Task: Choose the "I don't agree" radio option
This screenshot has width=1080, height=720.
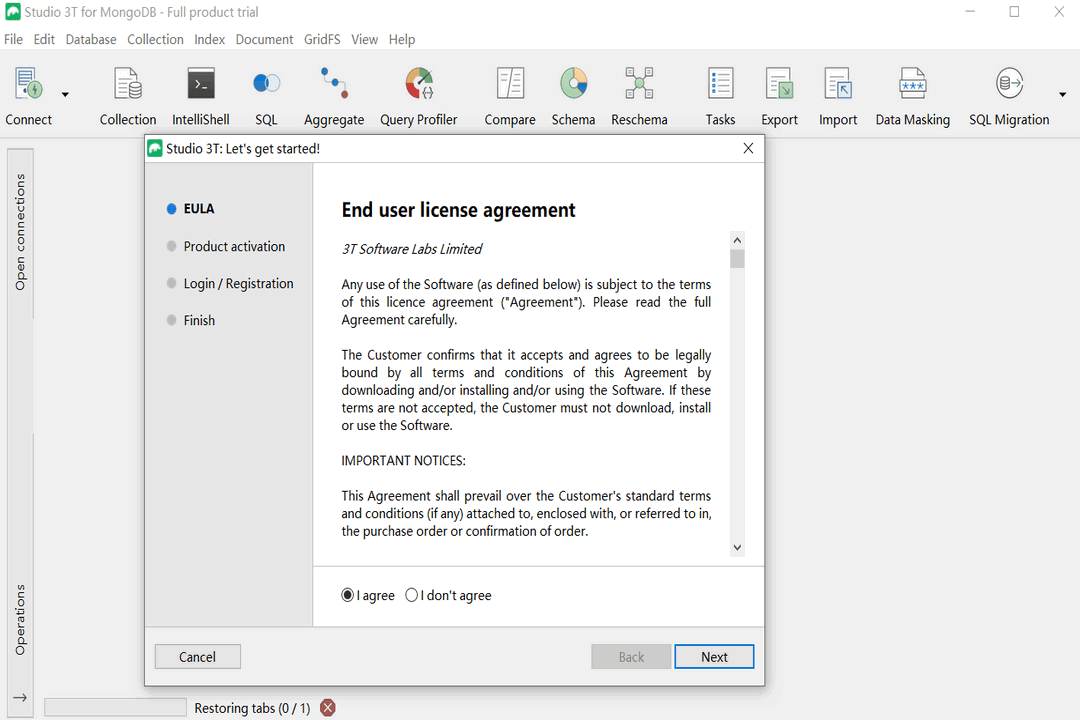Action: (412, 595)
